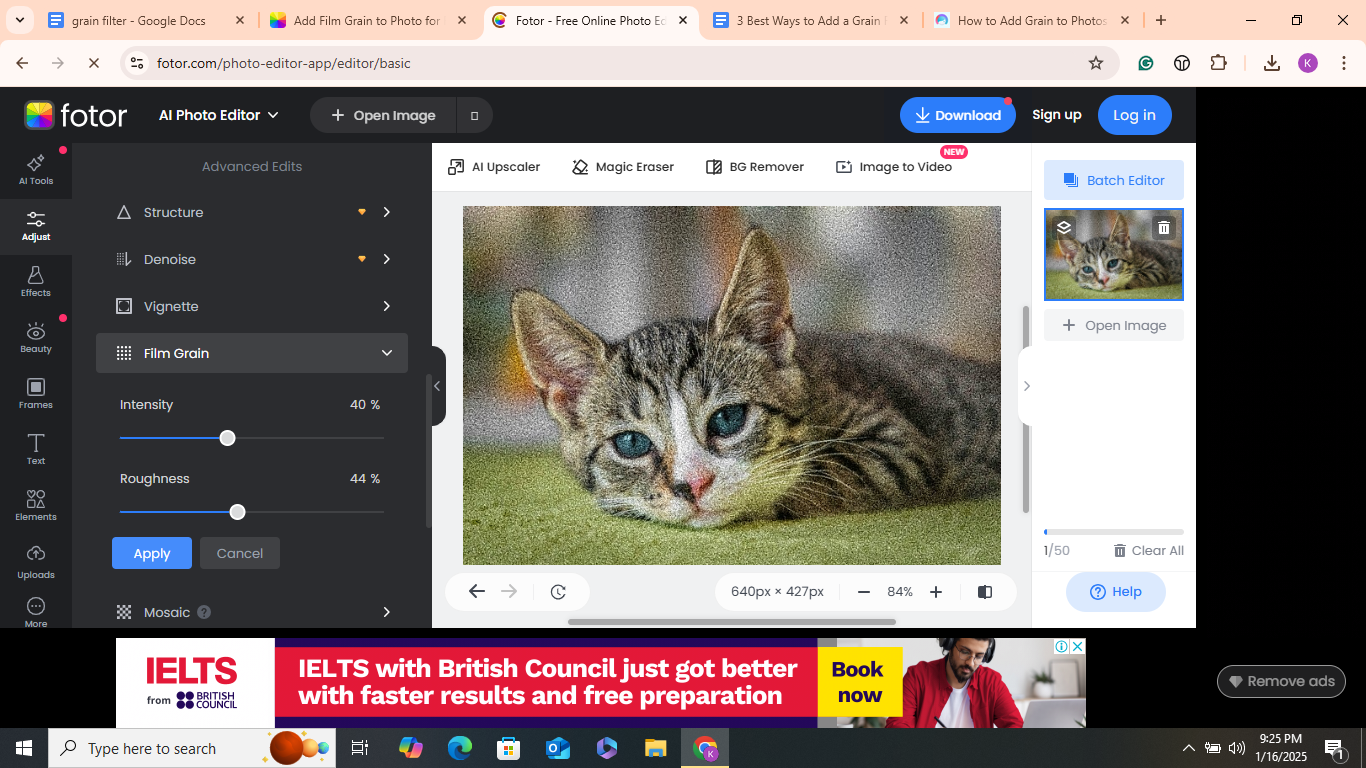The image size is (1366, 768).
Task: Open the AI Photo Editor dropdown
Action: [x=217, y=115]
